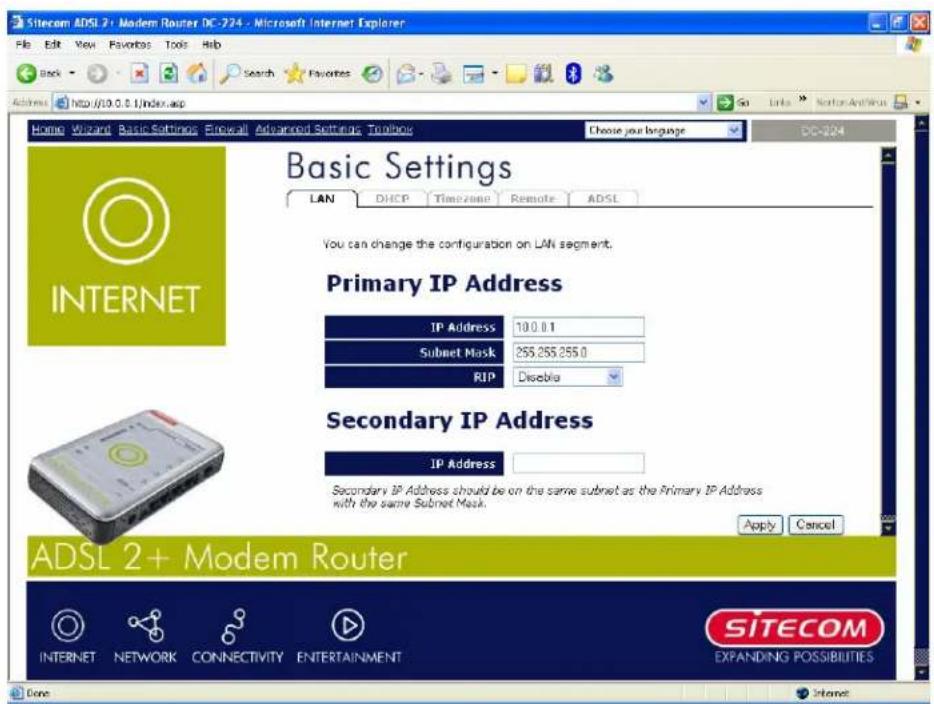
Task: Open the Tools menu
Action: 176,45
